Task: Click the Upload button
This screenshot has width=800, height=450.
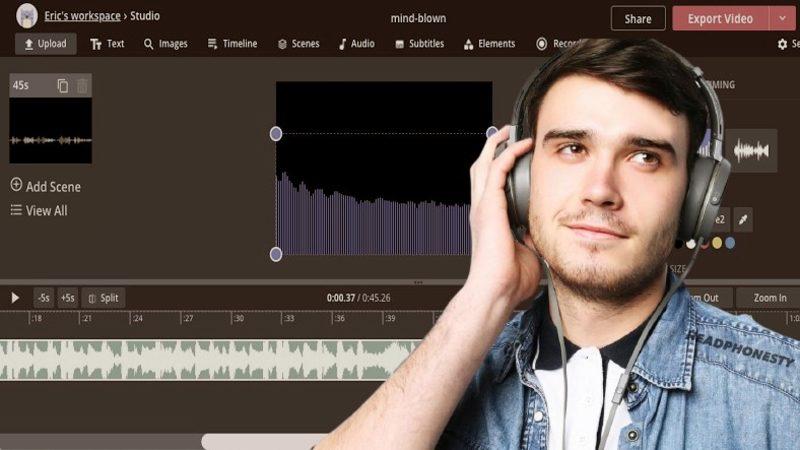Action: (x=45, y=44)
